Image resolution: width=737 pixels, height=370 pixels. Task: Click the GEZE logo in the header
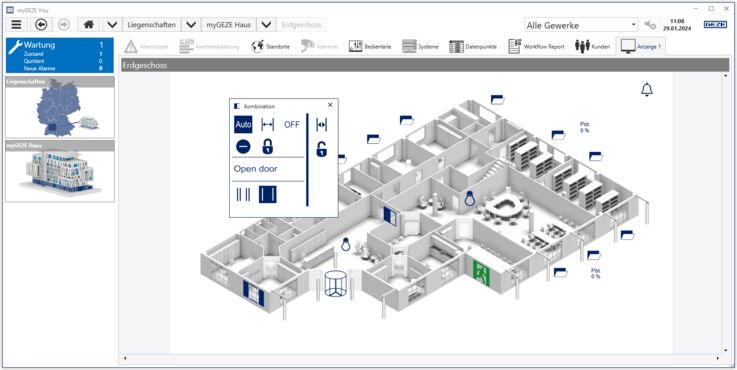pyautogui.click(x=715, y=24)
